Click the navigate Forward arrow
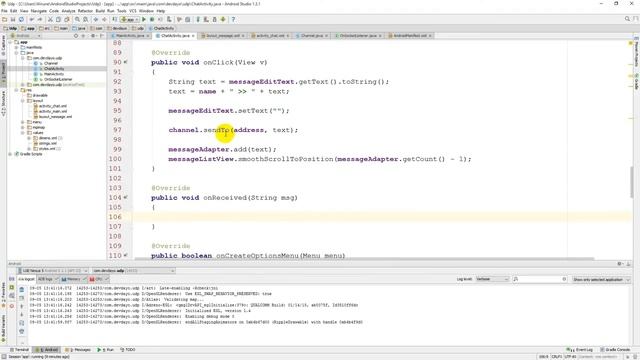This screenshot has height=360, width=640. [x=104, y=19]
